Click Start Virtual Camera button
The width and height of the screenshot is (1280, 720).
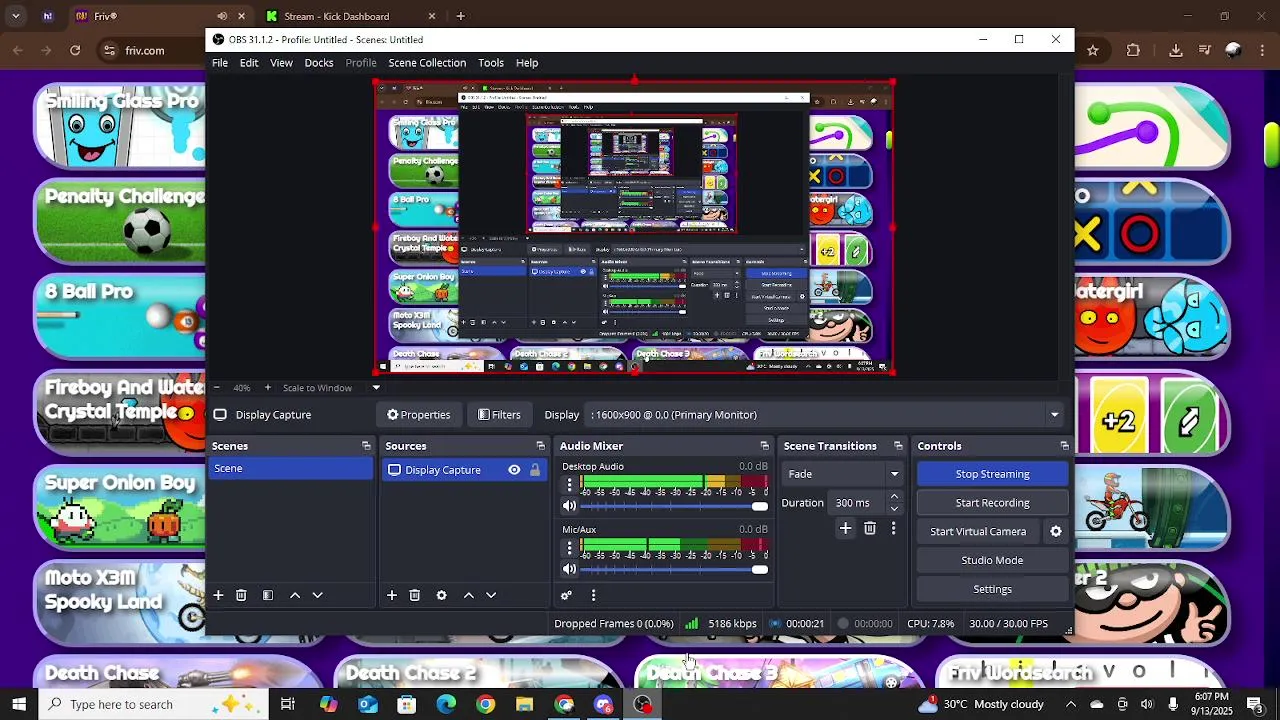978,532
